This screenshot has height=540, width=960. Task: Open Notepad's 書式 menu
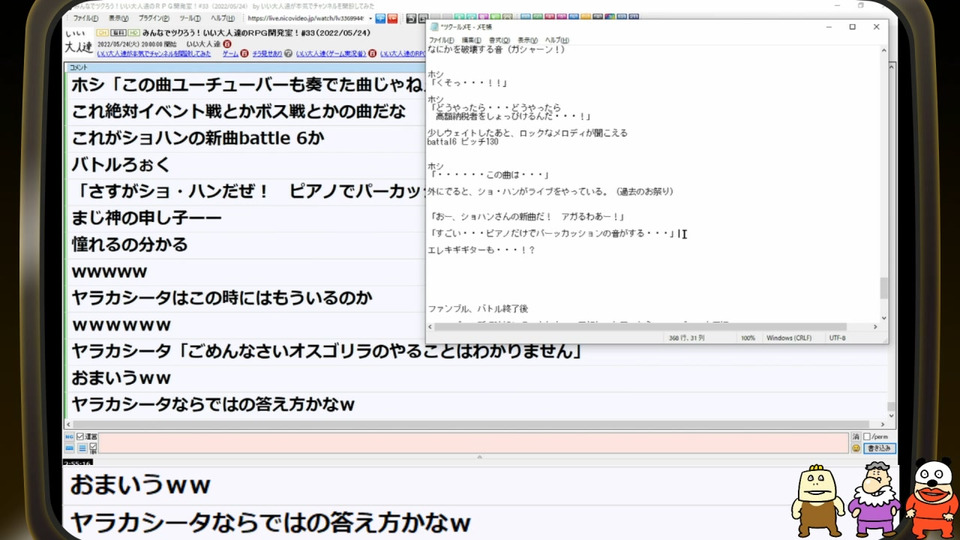click(499, 40)
